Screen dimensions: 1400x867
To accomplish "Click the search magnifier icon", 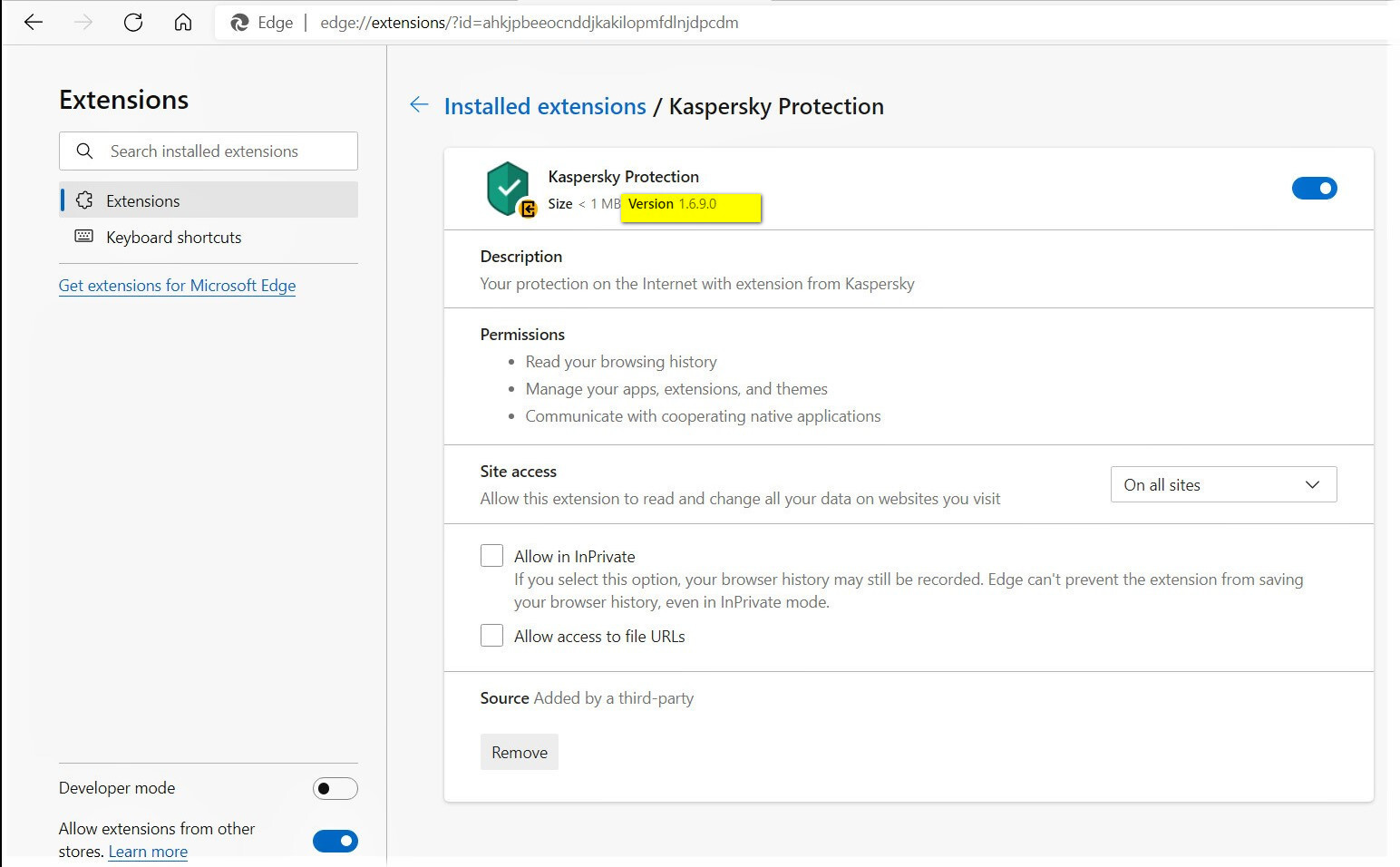I will 84,151.
